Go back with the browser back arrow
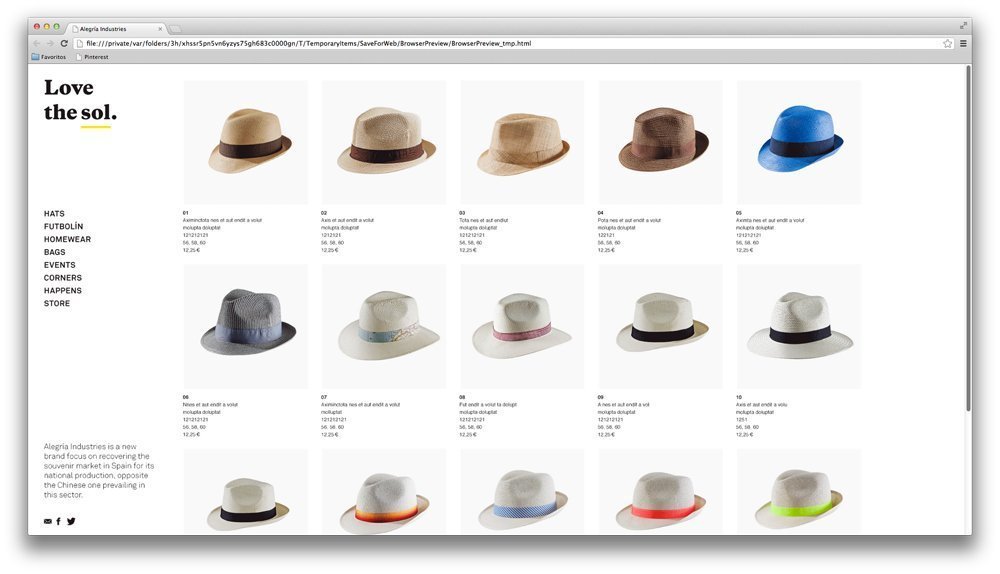The width and height of the screenshot is (1000, 574). pos(37,44)
